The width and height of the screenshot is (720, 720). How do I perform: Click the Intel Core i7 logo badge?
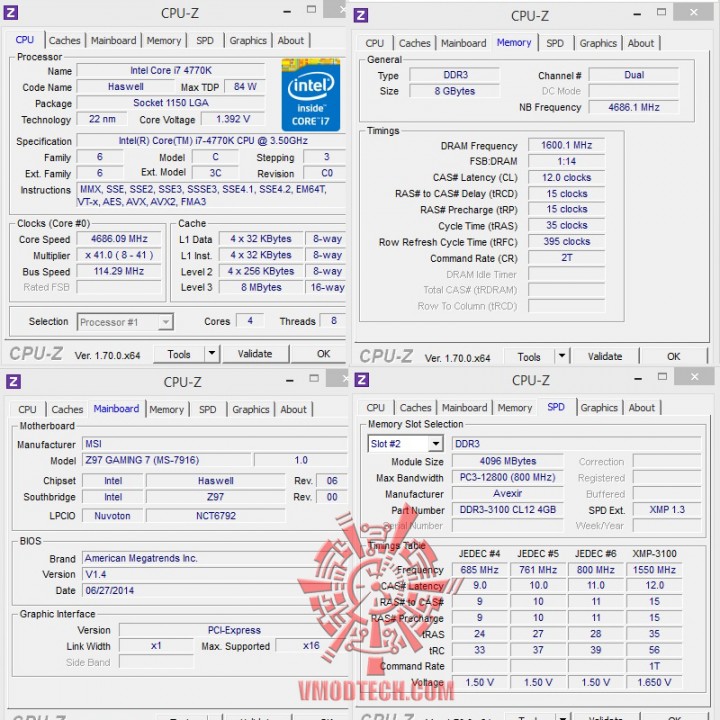(x=311, y=95)
